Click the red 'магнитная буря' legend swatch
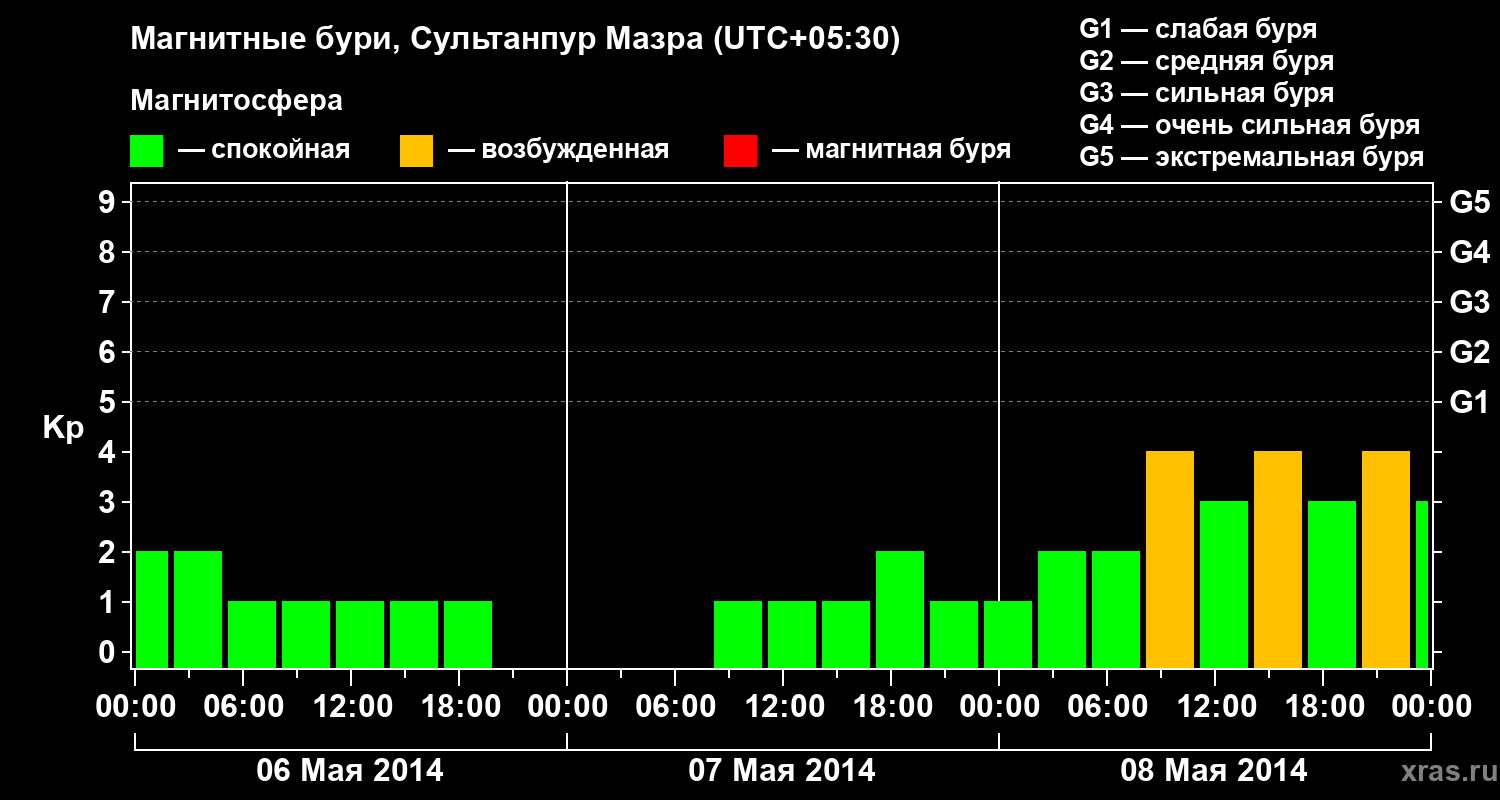The height and width of the screenshot is (800, 1500). (740, 151)
